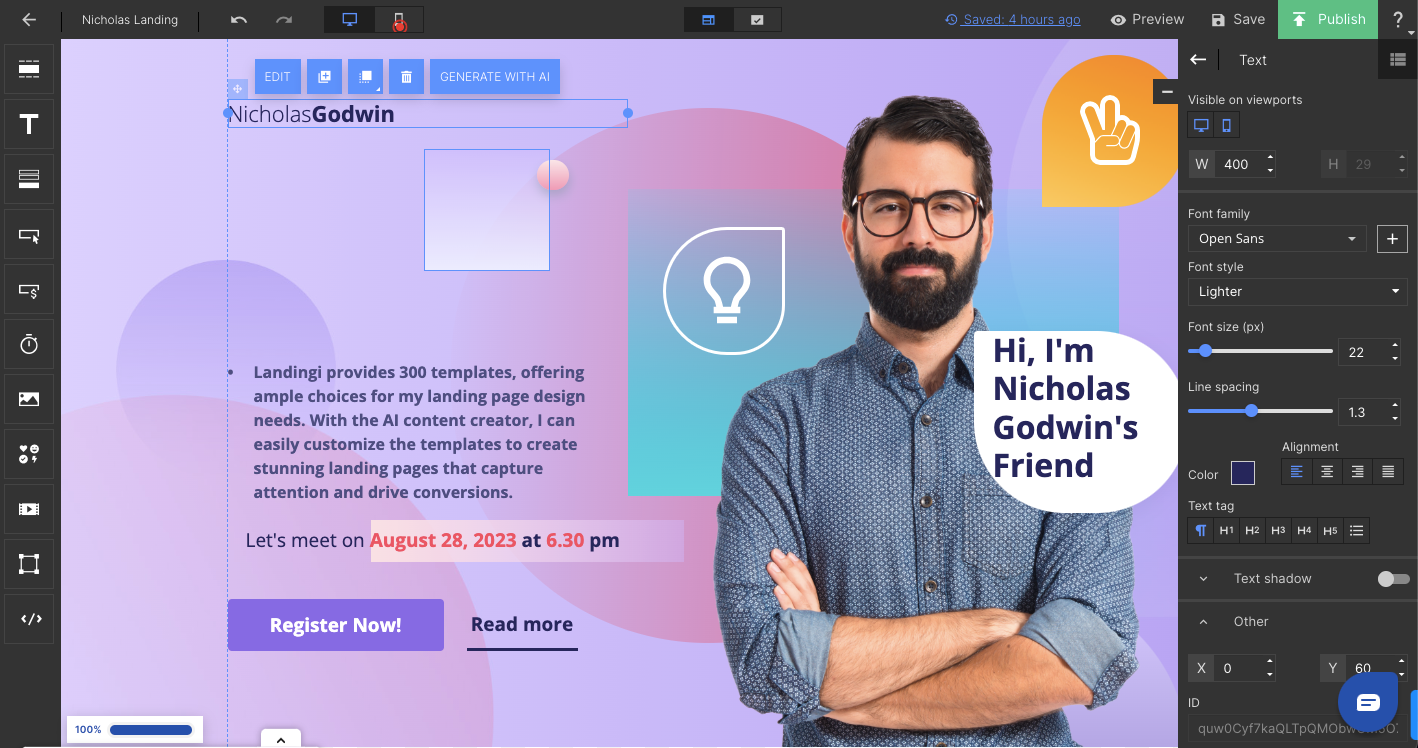Add a section widget from sidebar

[29, 70]
